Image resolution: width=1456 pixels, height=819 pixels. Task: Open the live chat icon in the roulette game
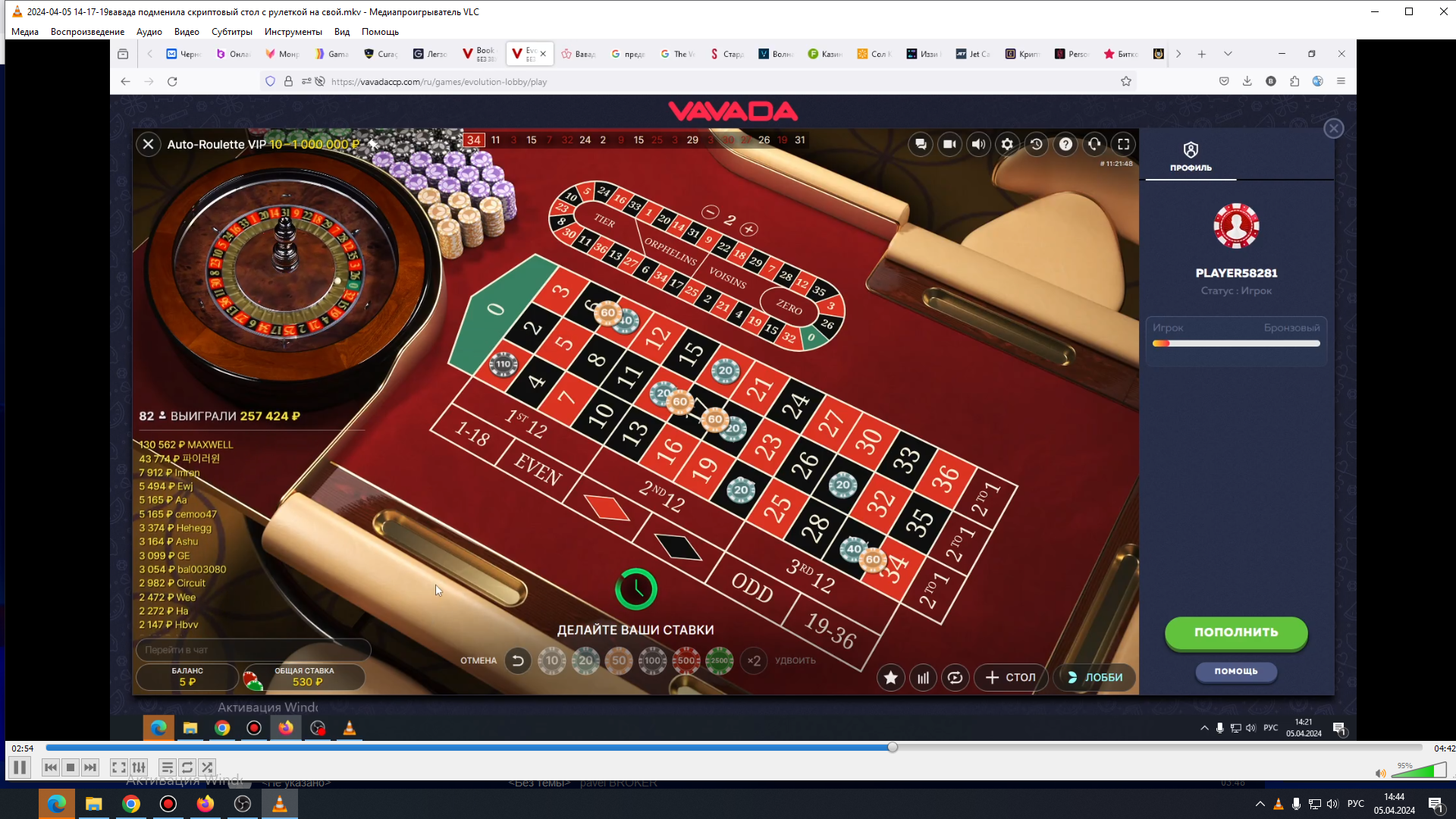[921, 144]
